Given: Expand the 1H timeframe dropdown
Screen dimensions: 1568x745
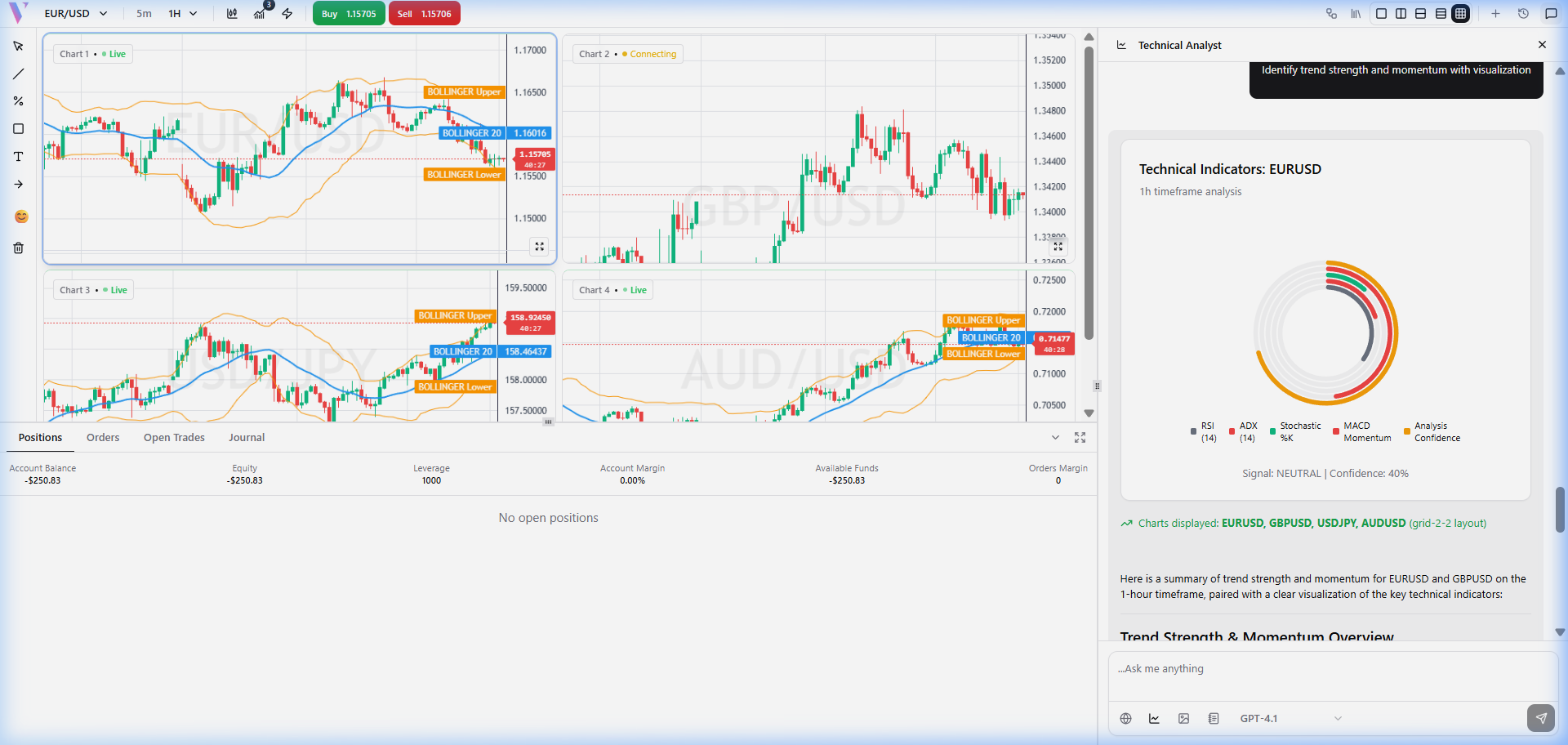Looking at the screenshot, I should [183, 14].
